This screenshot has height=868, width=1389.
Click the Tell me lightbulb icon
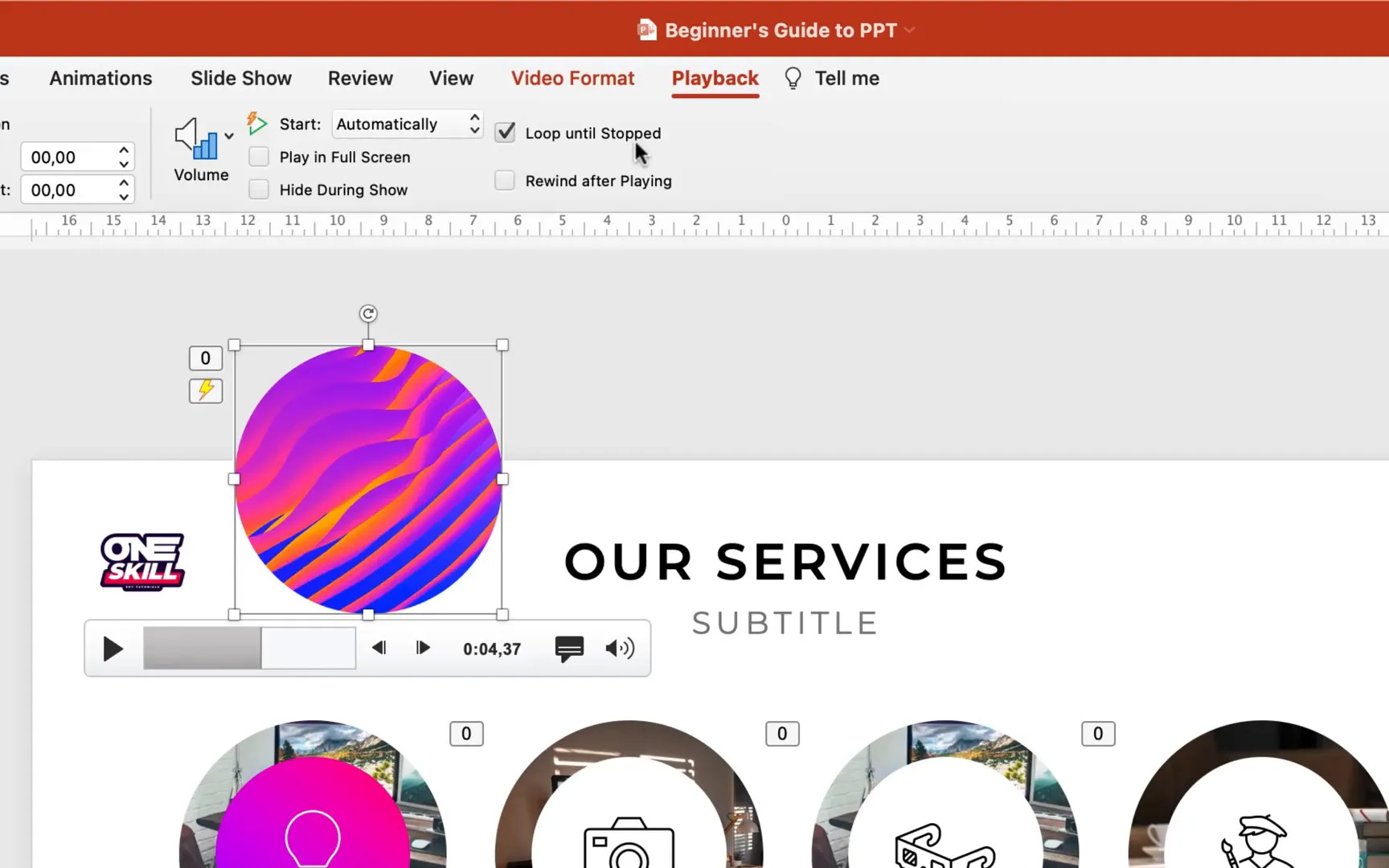click(x=793, y=78)
